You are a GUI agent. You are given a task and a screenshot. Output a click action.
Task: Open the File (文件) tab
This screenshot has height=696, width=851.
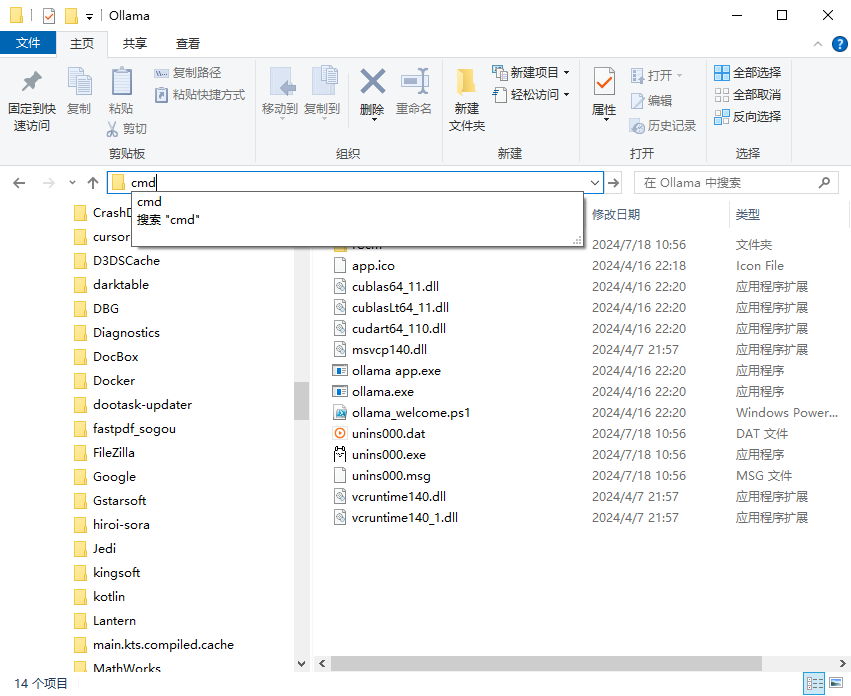[28, 43]
